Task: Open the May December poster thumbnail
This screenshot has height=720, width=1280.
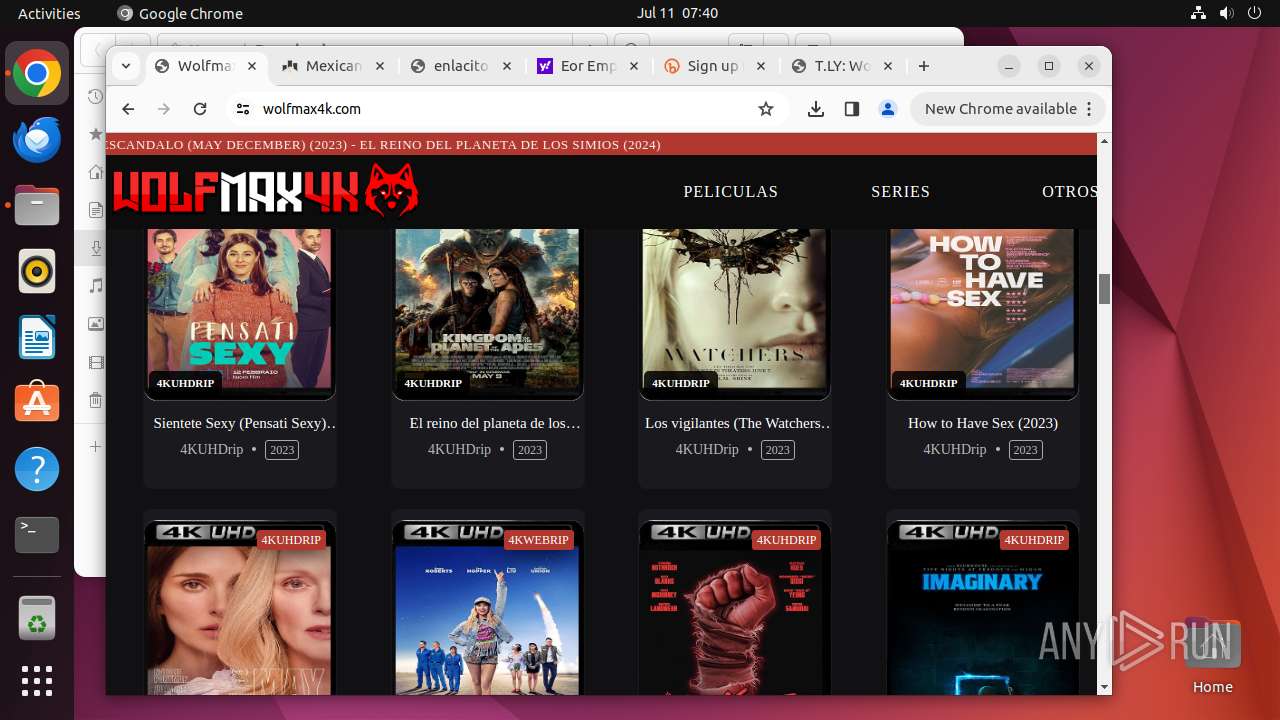Action: coord(239,608)
